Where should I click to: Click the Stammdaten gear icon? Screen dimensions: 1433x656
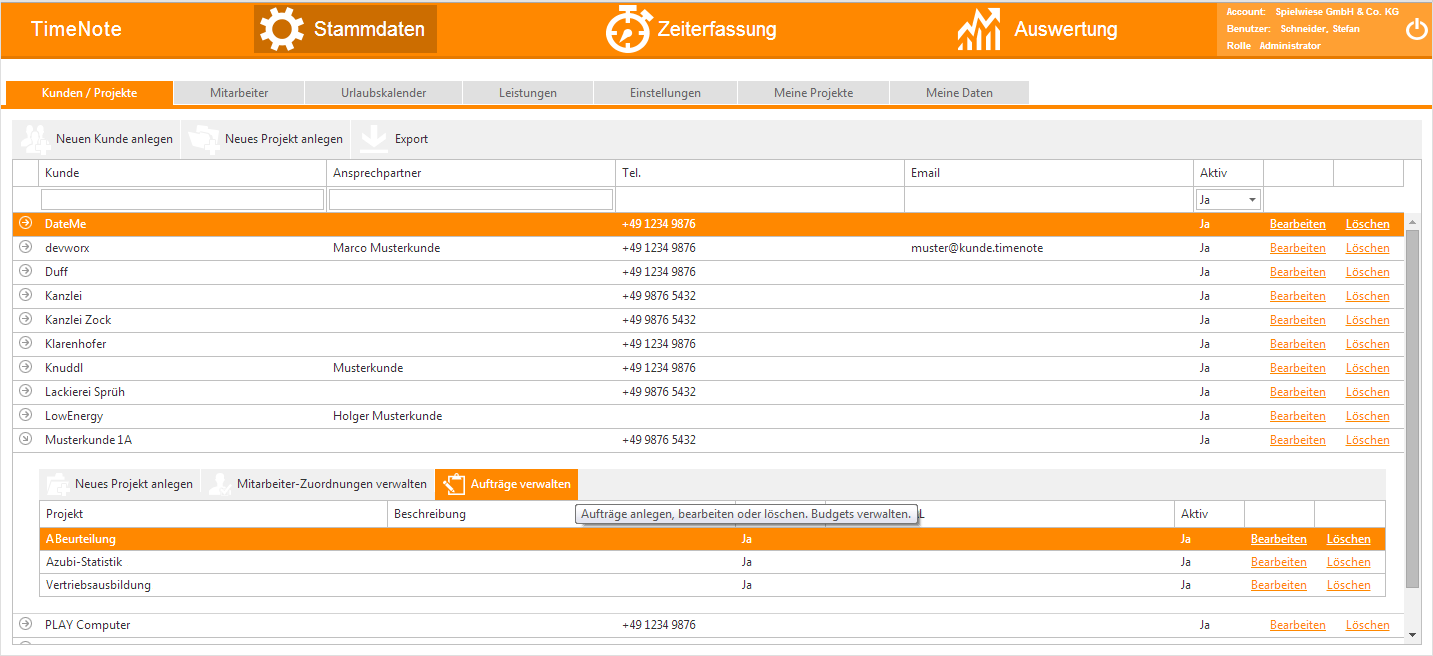[282, 29]
